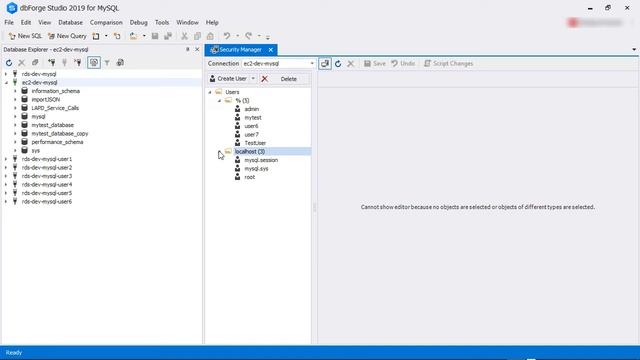Click New Connection icon in Database Explorer

click(x=51, y=63)
